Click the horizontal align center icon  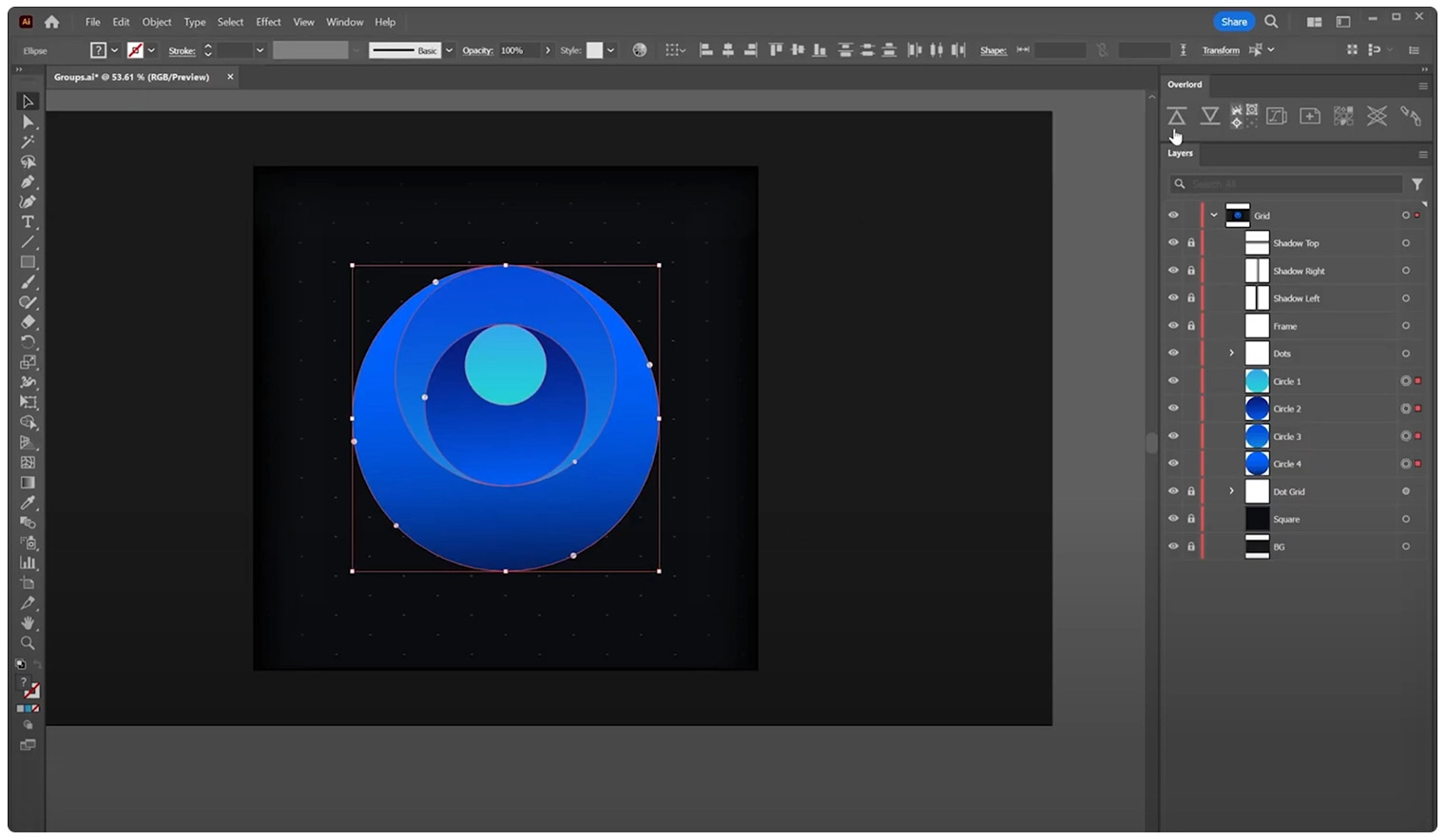pos(727,49)
